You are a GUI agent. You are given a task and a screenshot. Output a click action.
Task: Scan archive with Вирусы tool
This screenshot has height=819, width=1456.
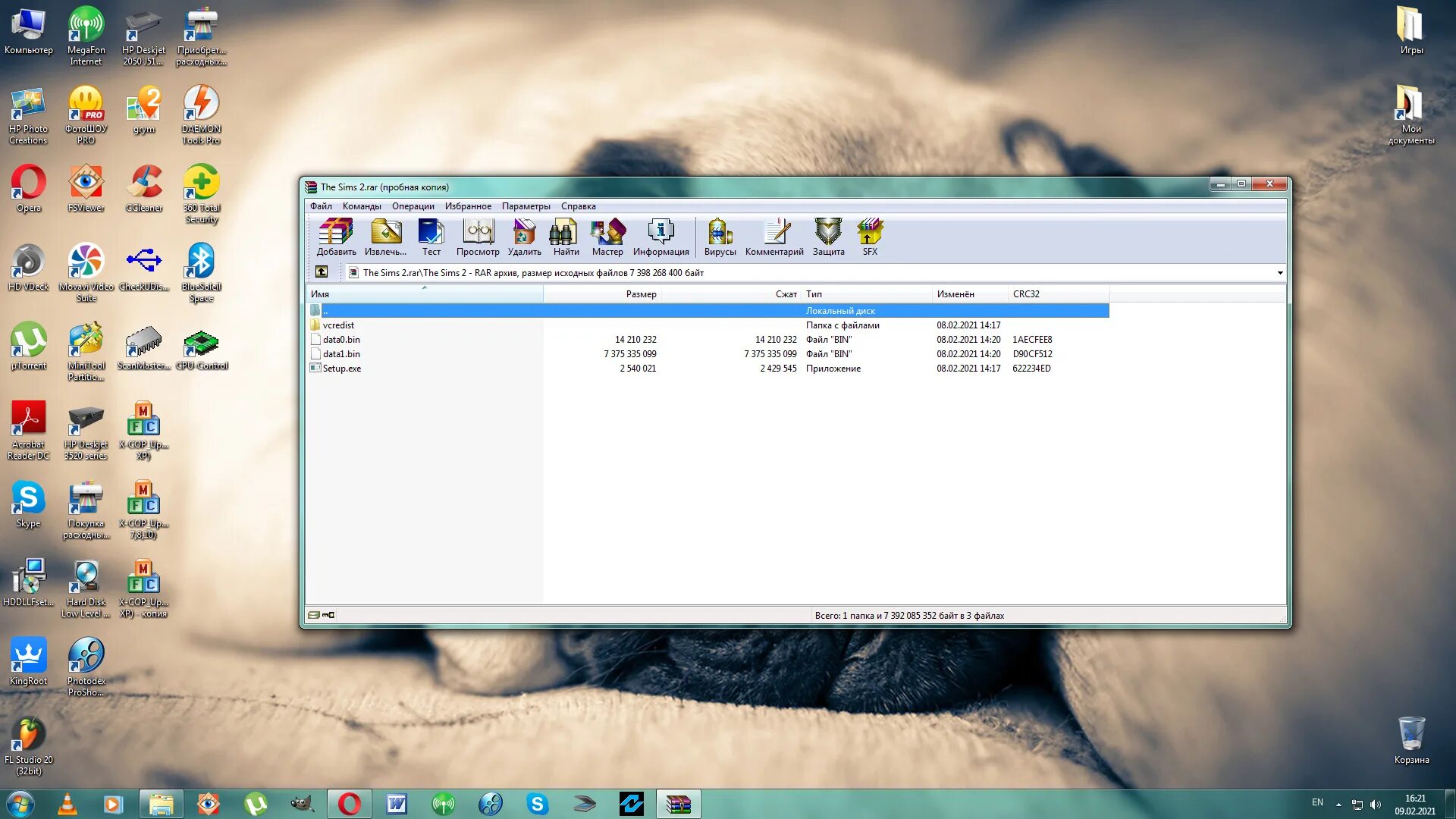720,236
